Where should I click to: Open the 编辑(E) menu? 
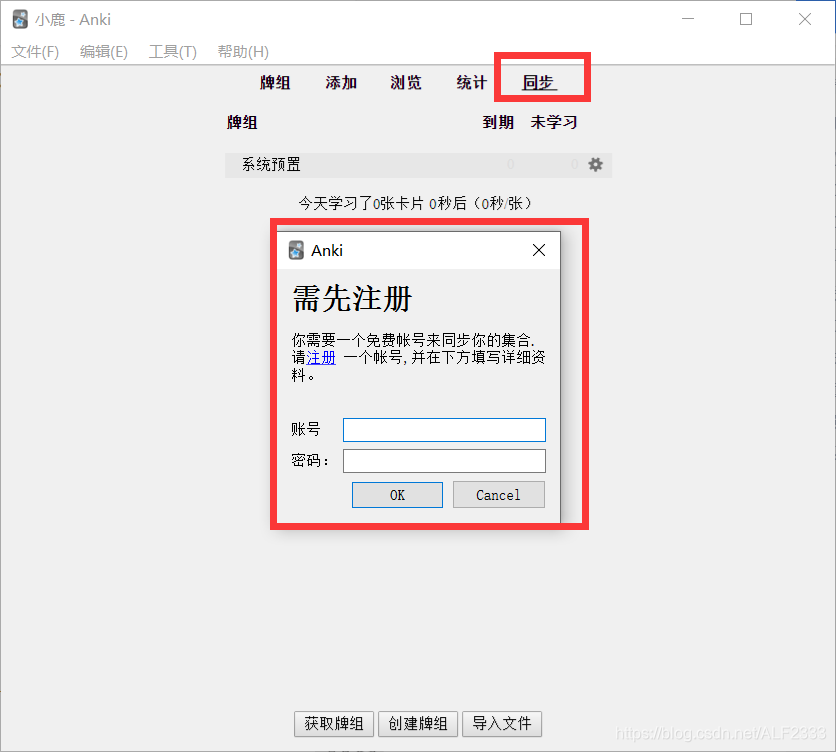tap(104, 52)
